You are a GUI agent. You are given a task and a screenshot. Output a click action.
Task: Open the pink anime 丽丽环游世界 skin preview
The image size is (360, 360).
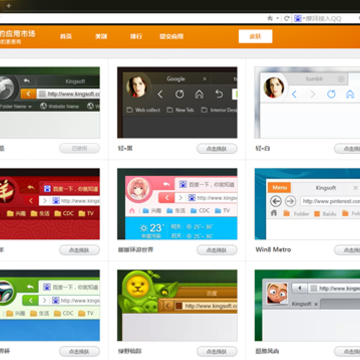click(x=177, y=204)
